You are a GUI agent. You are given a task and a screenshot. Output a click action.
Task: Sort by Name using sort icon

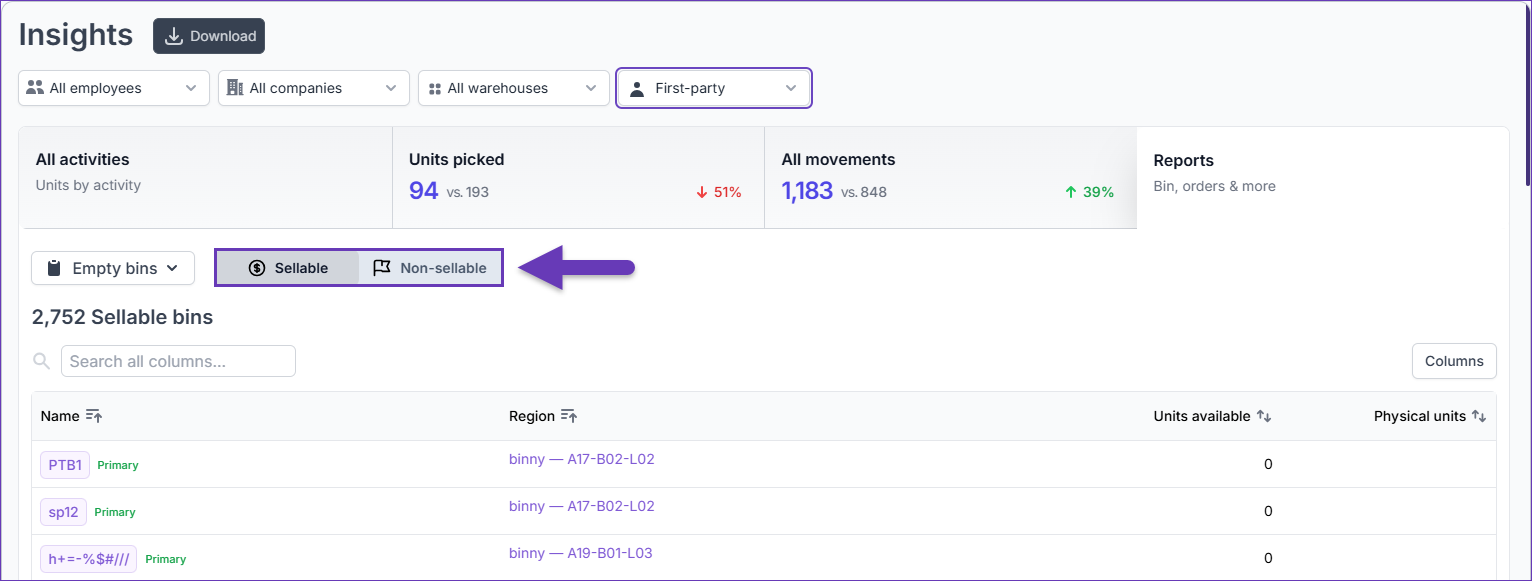point(94,416)
